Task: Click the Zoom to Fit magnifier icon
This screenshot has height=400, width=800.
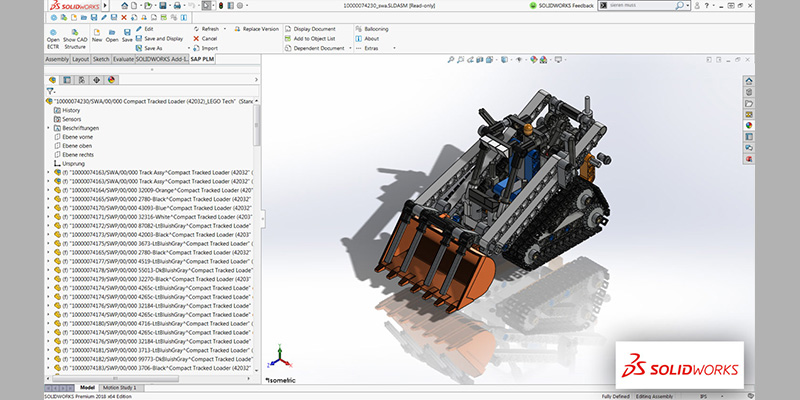Action: pyautogui.click(x=451, y=60)
